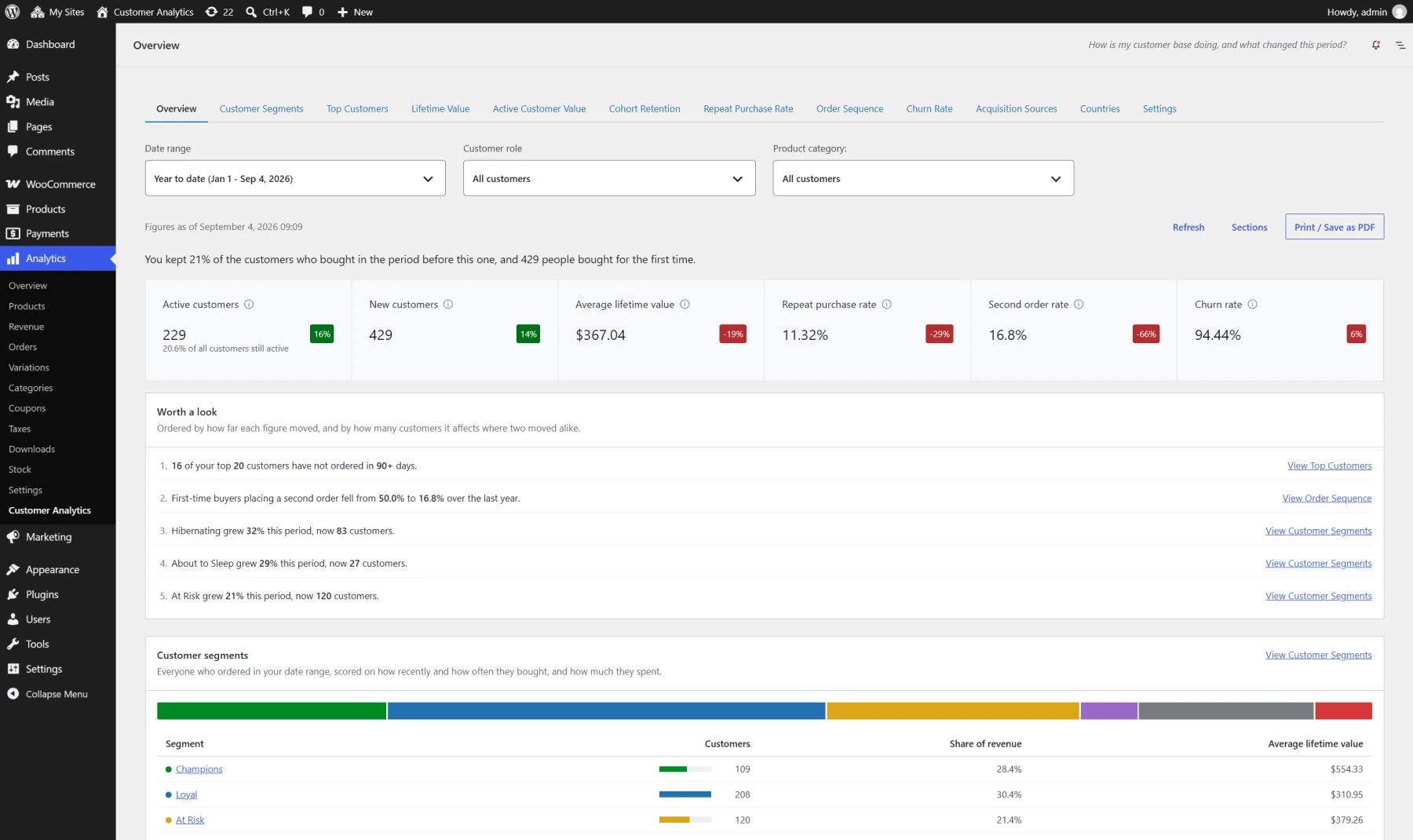Open Loyal segment link
1413x840 pixels.
click(x=186, y=794)
